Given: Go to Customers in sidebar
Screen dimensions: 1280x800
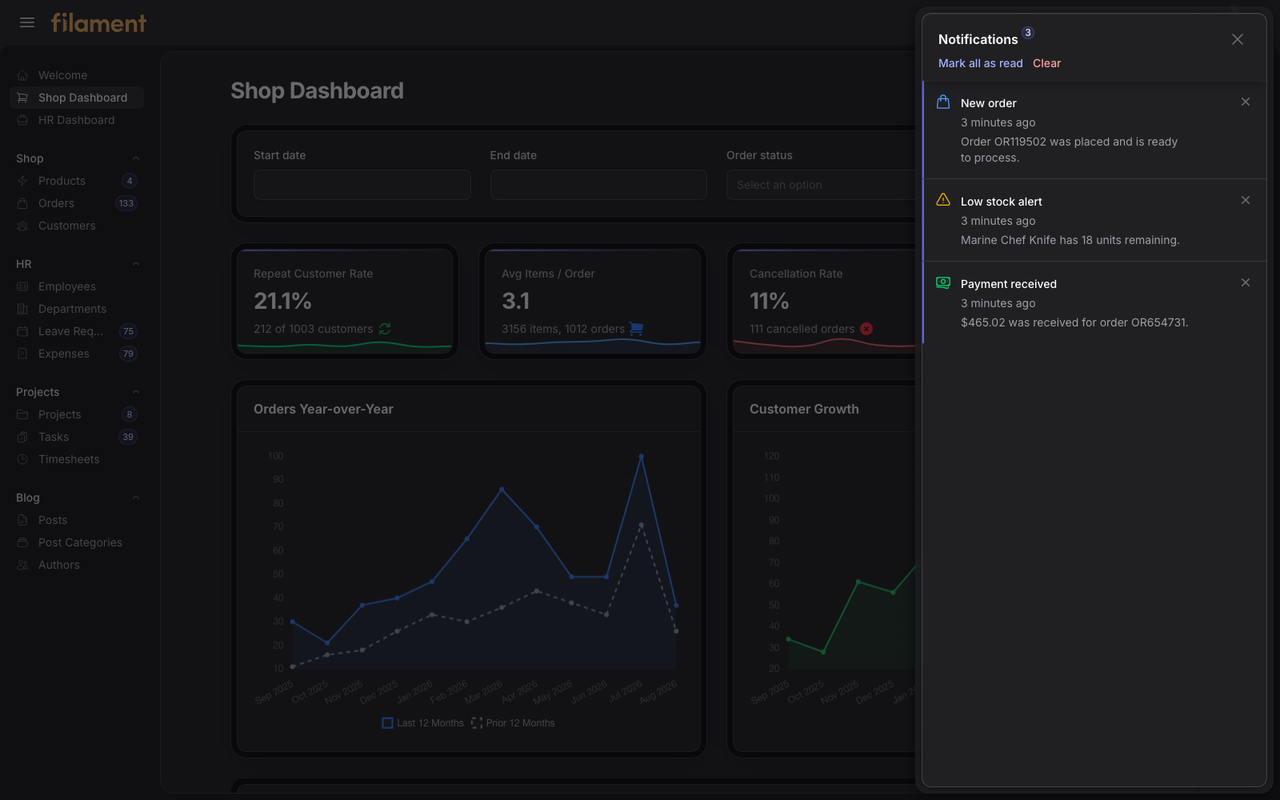Looking at the screenshot, I should [x=77, y=226].
